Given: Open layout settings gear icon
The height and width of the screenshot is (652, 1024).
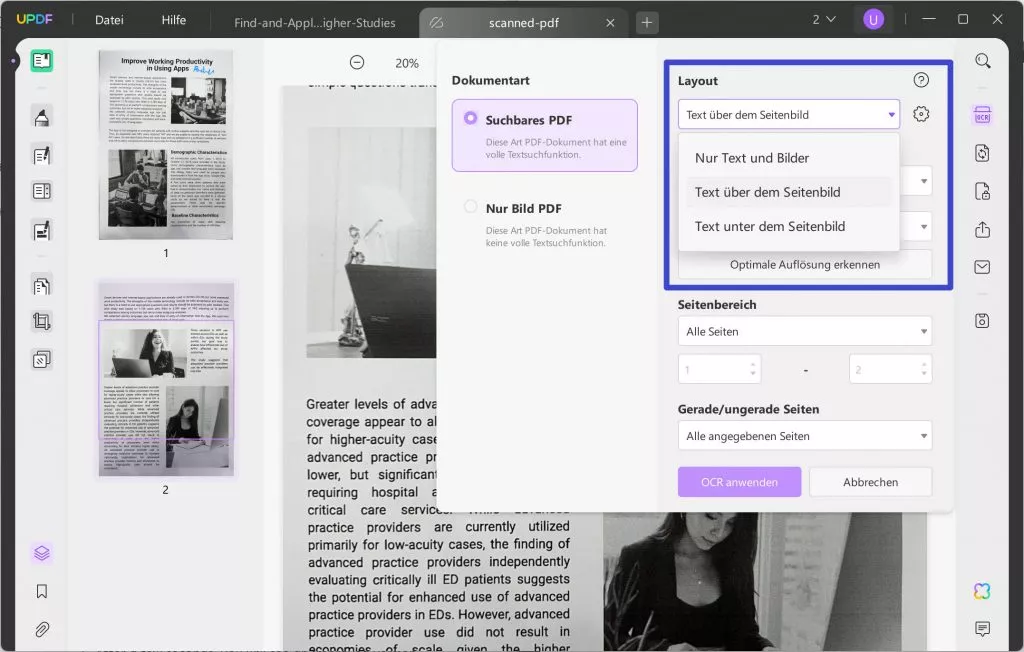Looking at the screenshot, I should coord(921,114).
